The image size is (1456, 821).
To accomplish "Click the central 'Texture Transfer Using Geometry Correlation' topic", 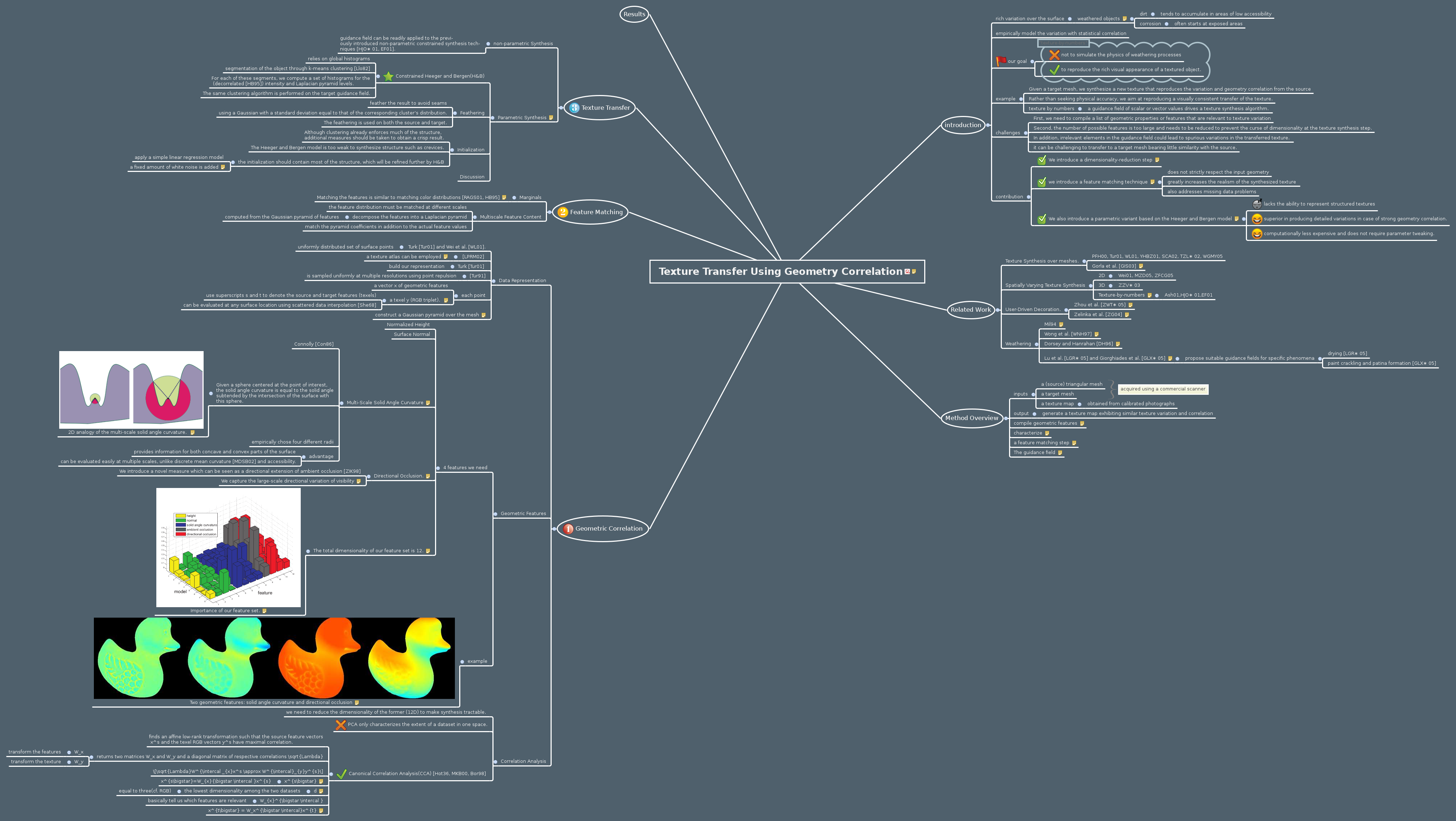I will pyautogui.click(x=780, y=271).
